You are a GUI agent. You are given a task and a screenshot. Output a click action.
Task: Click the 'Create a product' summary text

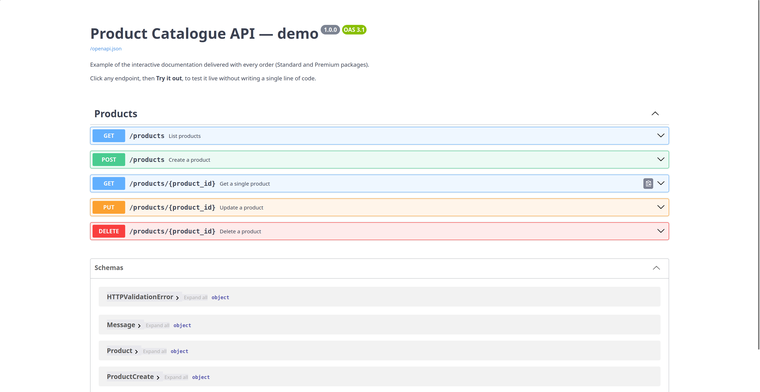tap(190, 160)
